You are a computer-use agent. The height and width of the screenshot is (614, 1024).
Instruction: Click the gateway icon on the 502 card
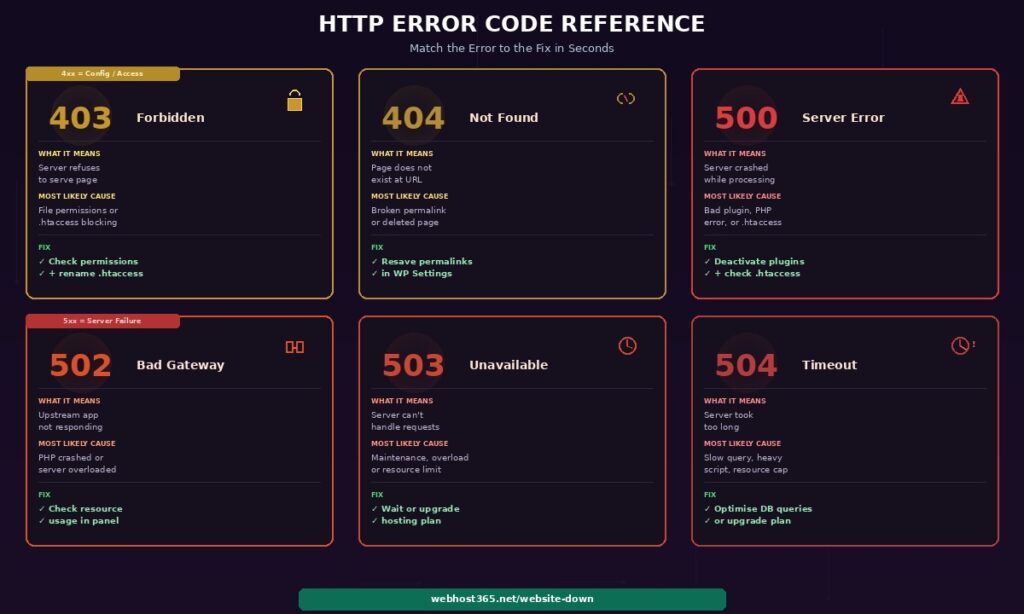295,346
